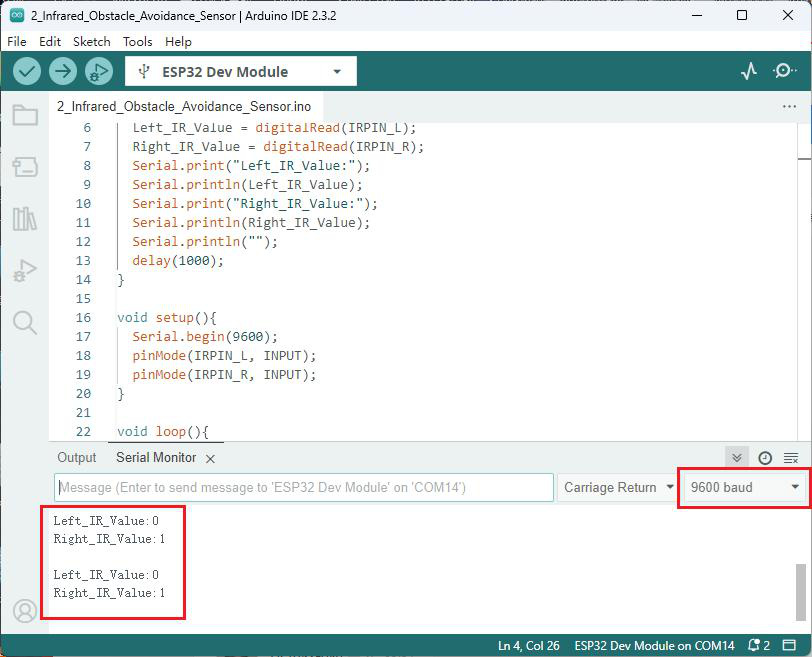Screen dimensions: 812x657
Task: Click the Arduino IDE app icon in title bar
Action: pyautogui.click(x=17, y=16)
